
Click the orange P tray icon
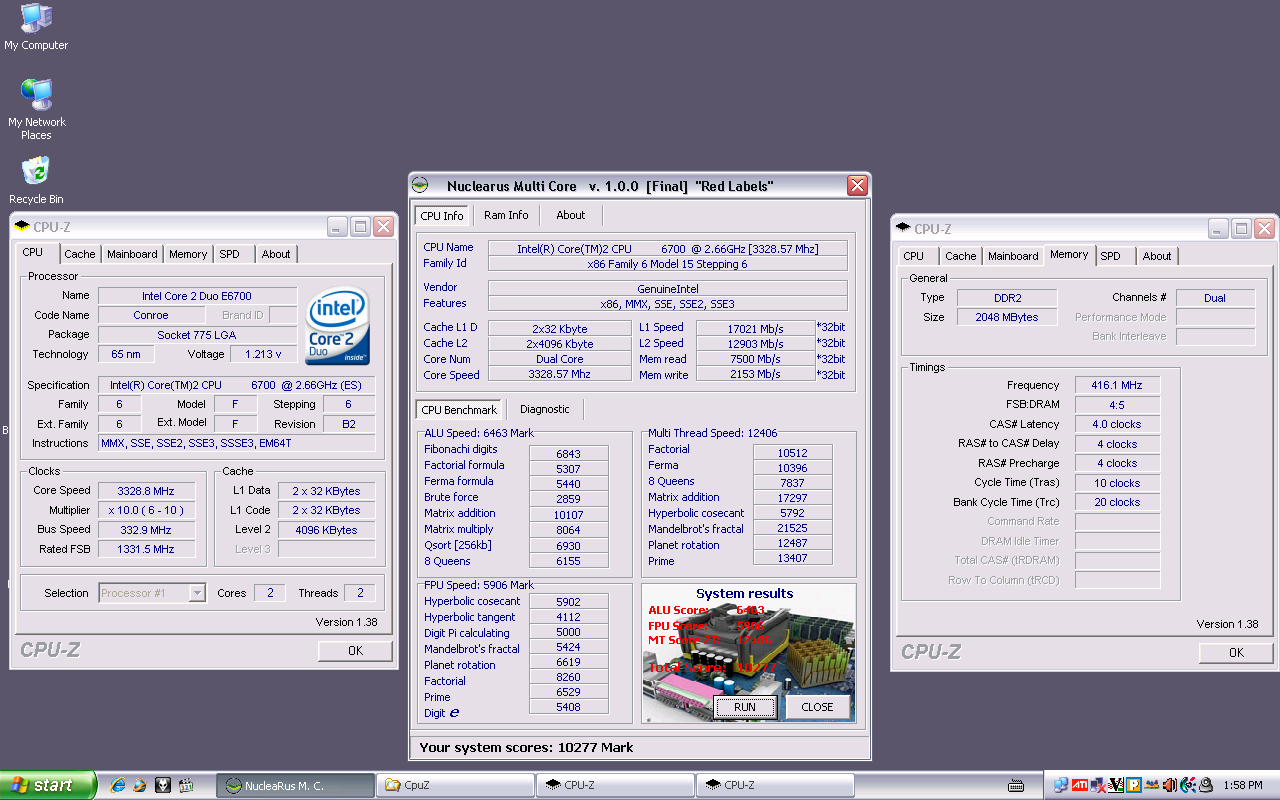click(1133, 785)
